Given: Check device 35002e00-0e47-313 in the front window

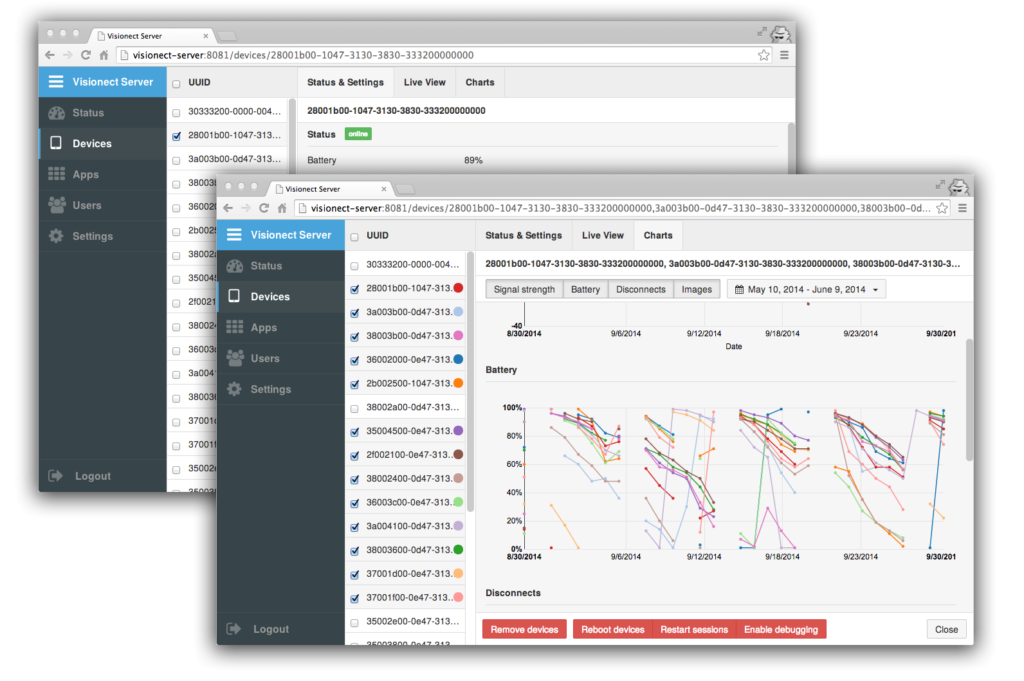Looking at the screenshot, I should (355, 622).
